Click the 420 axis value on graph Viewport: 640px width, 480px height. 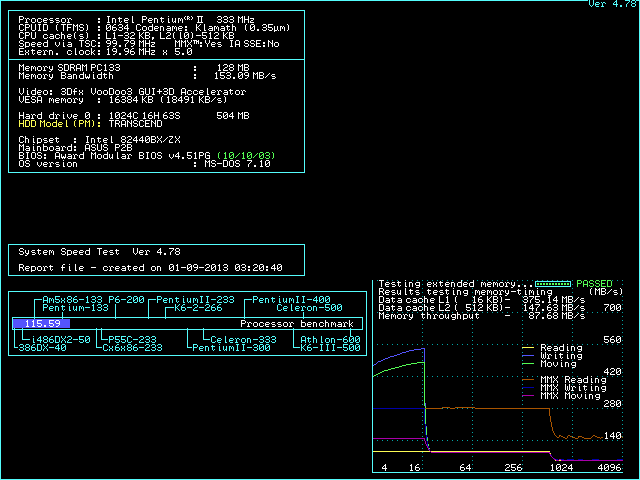click(x=612, y=372)
